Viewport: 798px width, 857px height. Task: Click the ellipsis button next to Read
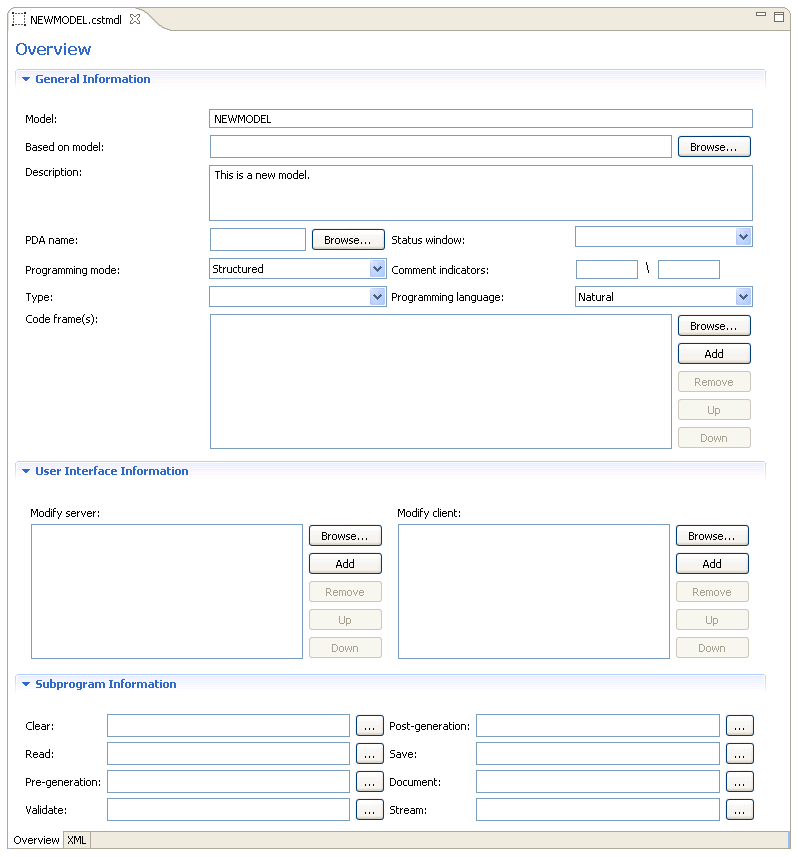point(370,754)
